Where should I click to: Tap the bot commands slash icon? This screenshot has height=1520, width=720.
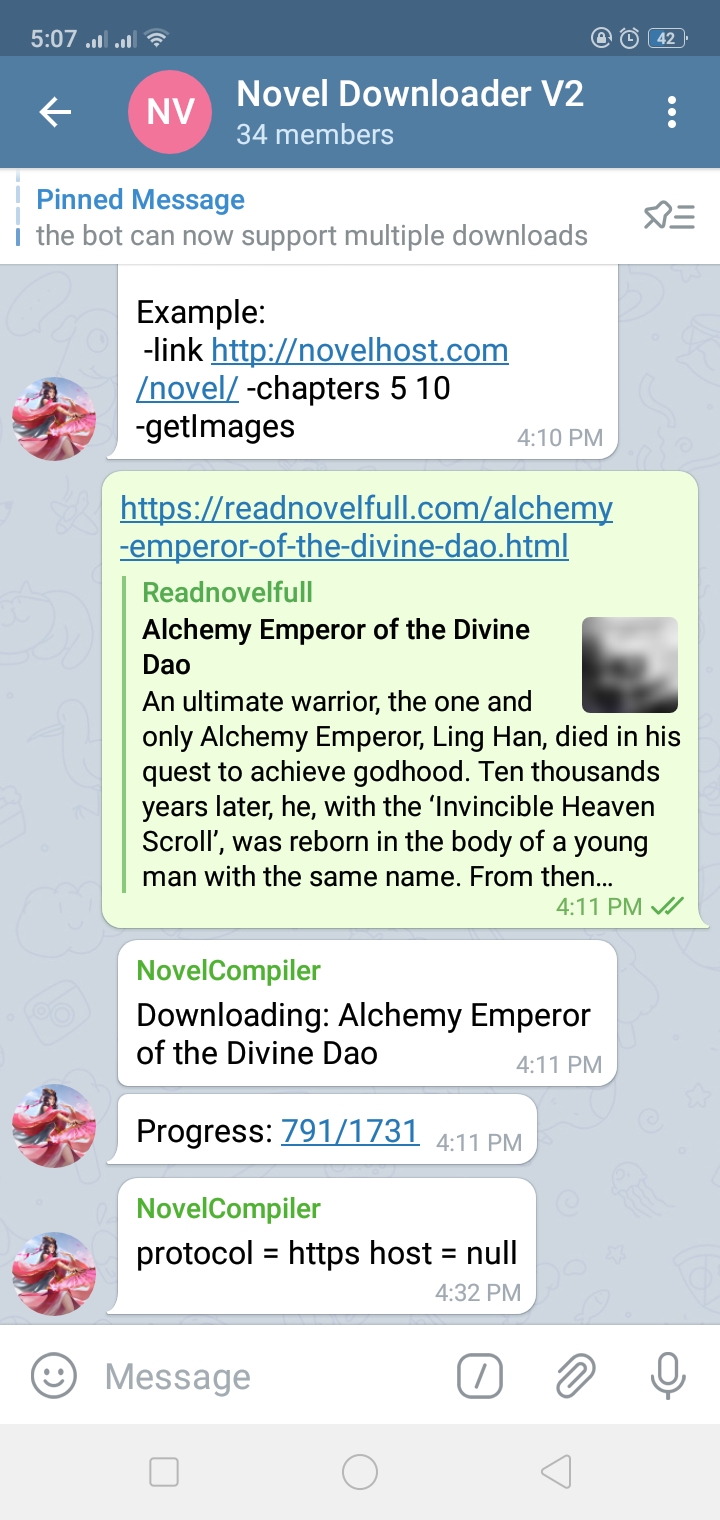(480, 1376)
